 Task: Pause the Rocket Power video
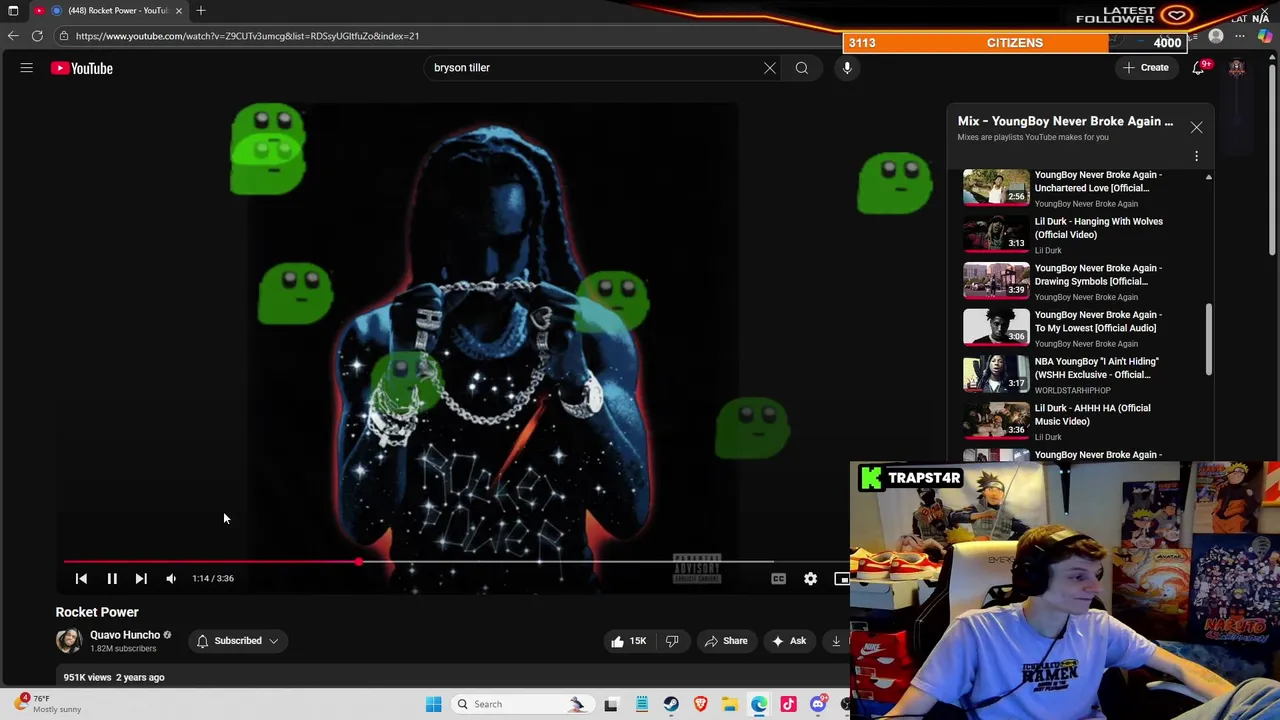(x=112, y=578)
